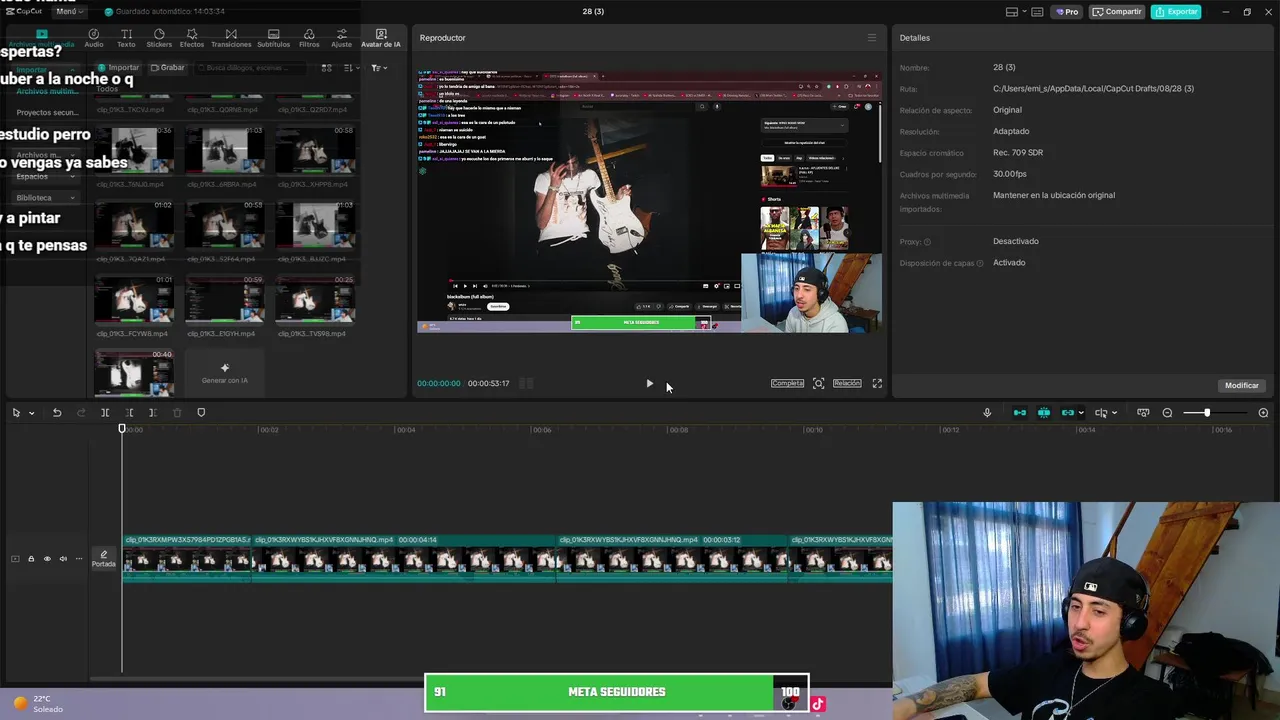Click the Completa quality button

(x=787, y=384)
